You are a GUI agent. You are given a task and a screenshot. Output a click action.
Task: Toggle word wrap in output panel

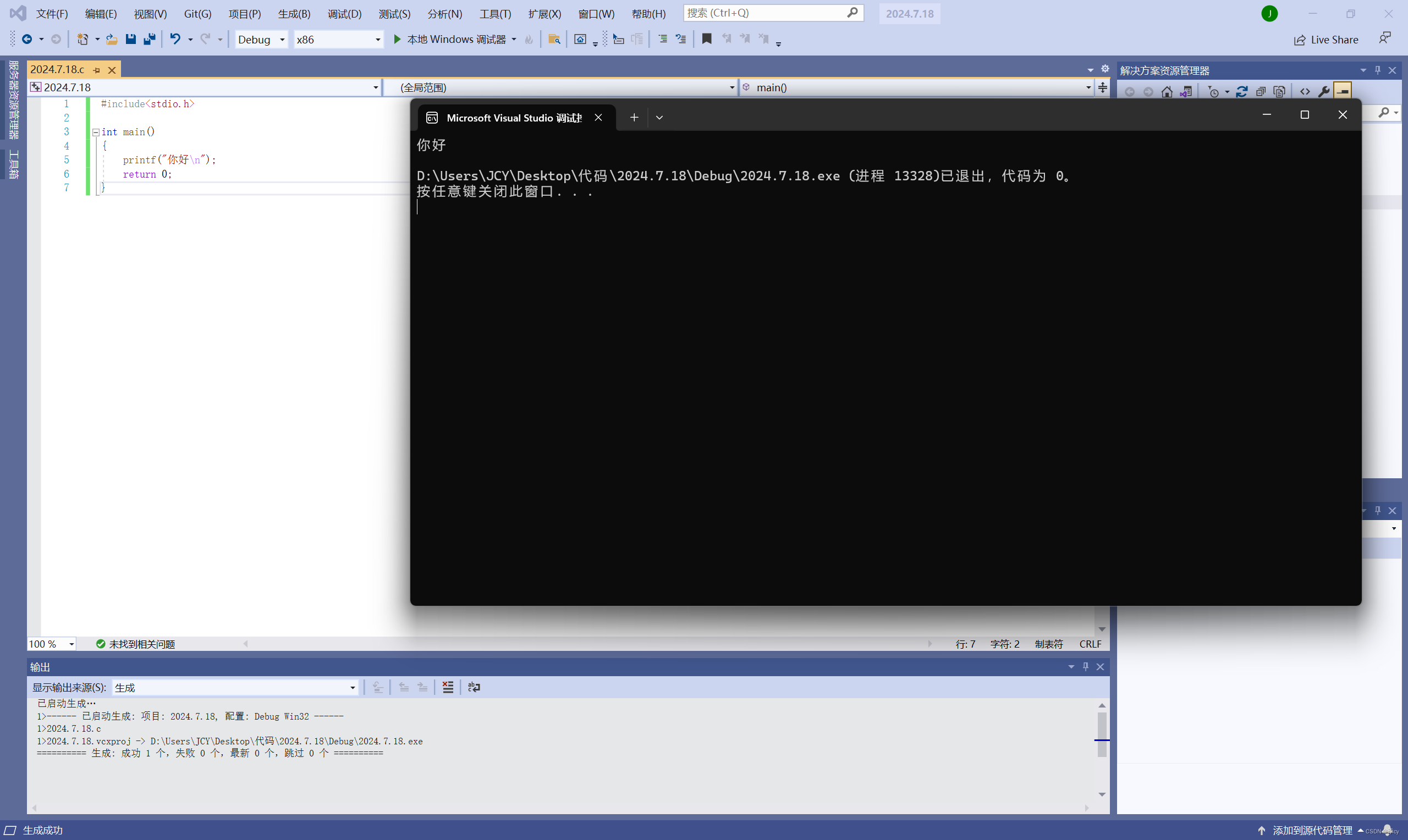[x=474, y=687]
